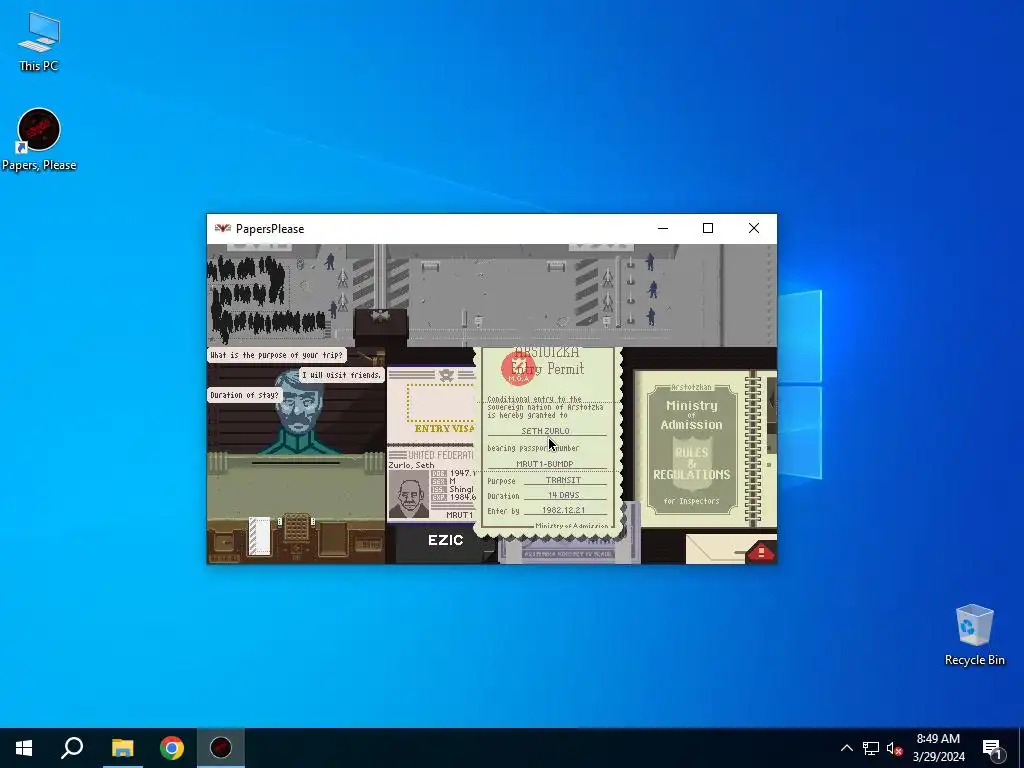This screenshot has width=1024, height=768.
Task: Click the "Duration of stay?" speech bubble
Action: [x=244, y=394]
